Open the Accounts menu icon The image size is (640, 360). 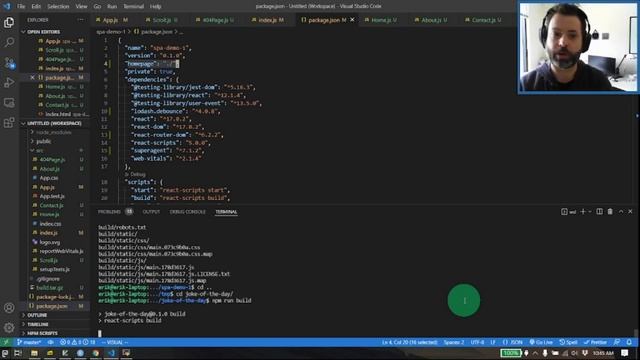coord(9,308)
